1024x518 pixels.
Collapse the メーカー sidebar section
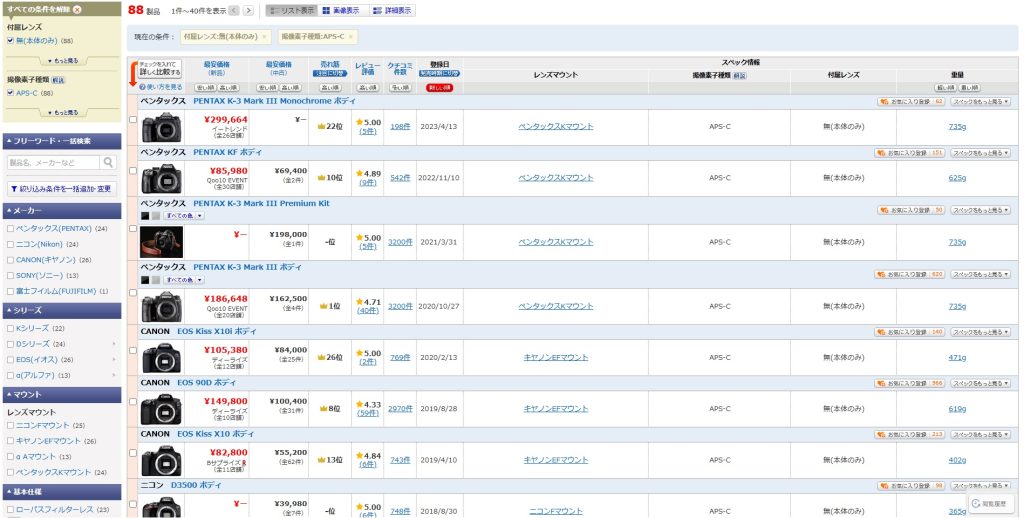[62, 210]
